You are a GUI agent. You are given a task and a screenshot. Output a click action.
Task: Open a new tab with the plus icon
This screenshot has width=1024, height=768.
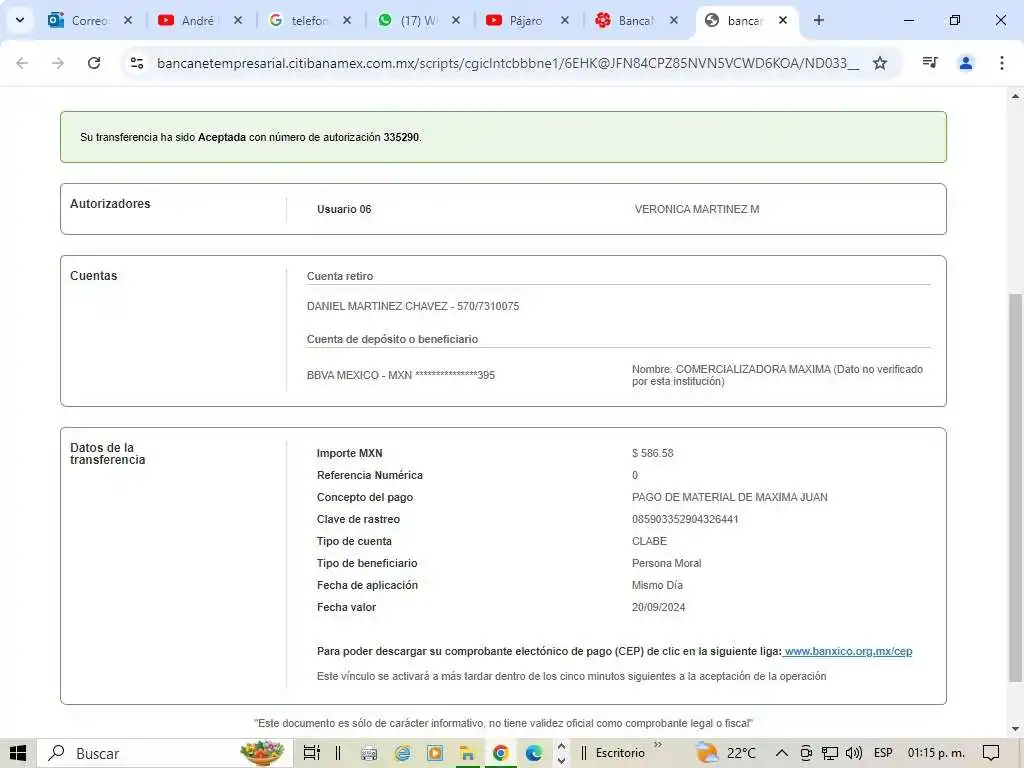pos(819,20)
